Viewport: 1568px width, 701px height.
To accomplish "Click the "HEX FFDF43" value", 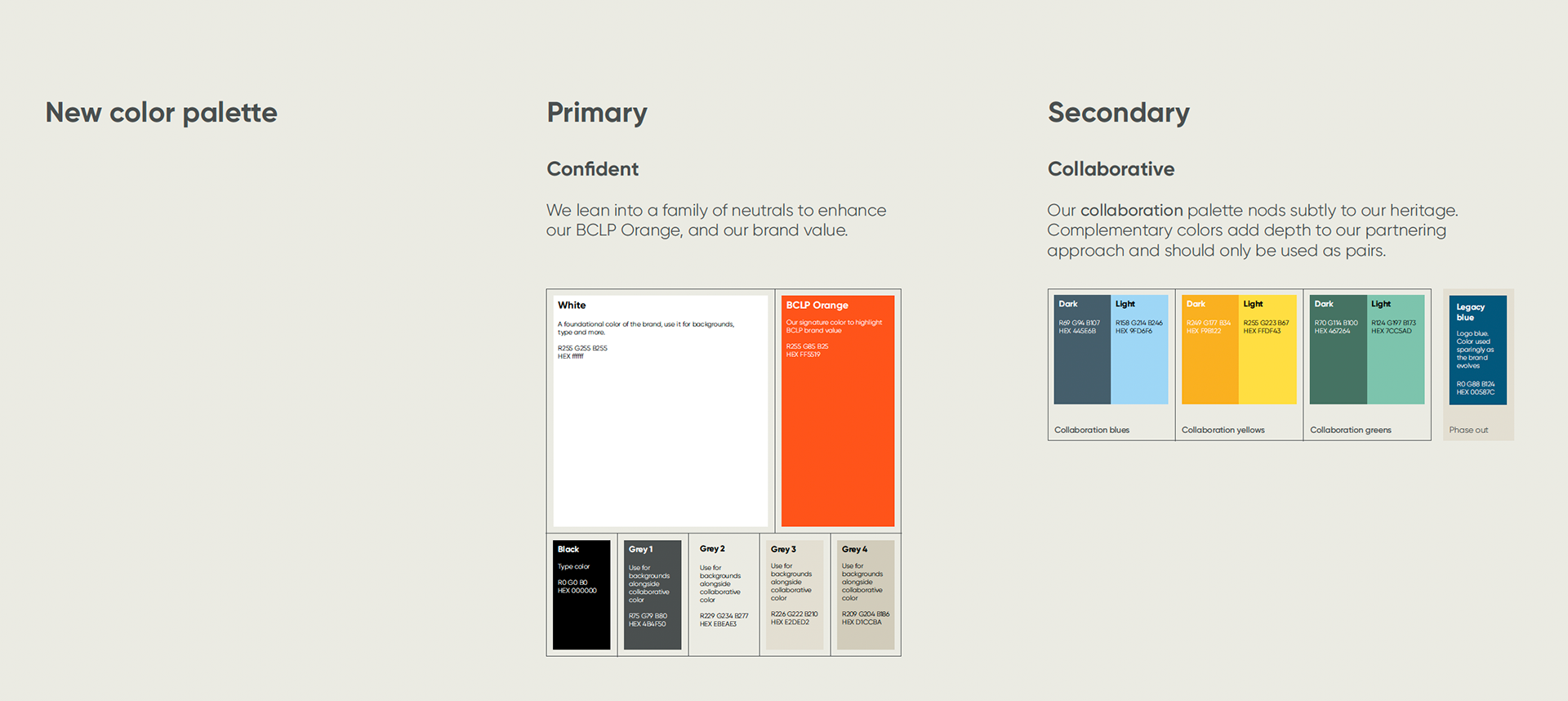I will tap(1263, 331).
